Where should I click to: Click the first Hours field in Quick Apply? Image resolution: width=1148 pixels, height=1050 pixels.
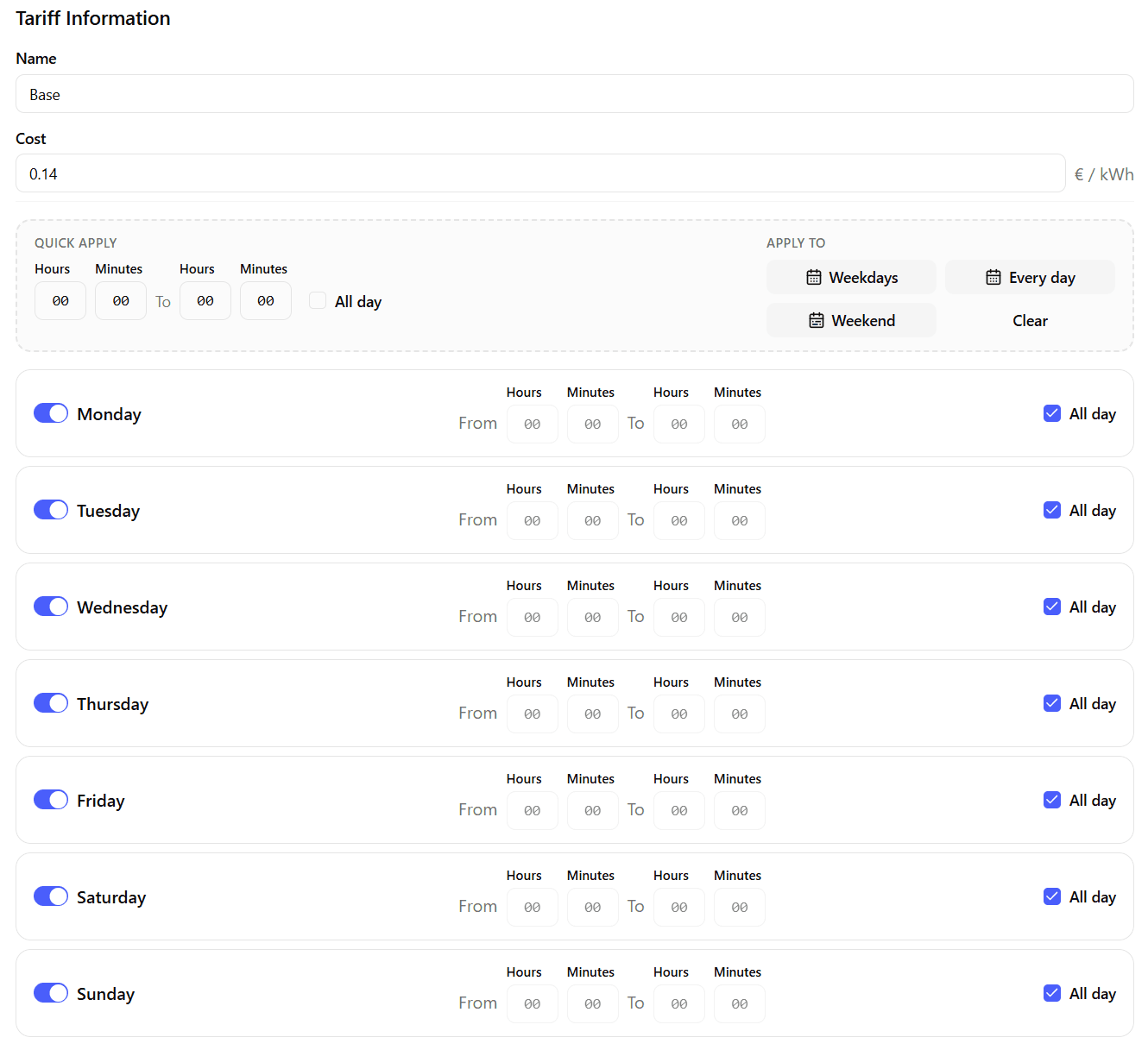click(60, 300)
